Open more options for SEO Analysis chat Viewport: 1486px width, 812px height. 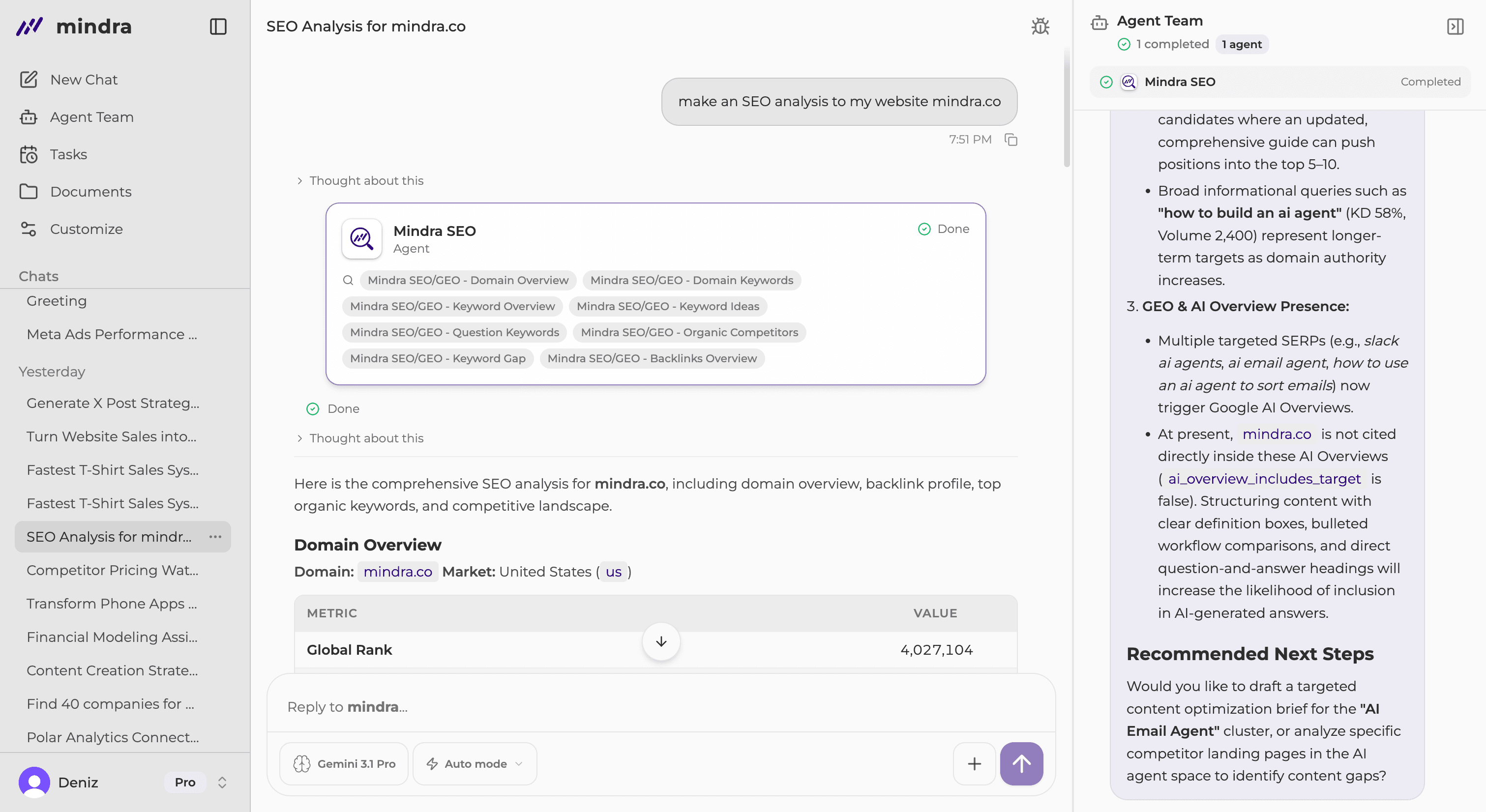[215, 537]
